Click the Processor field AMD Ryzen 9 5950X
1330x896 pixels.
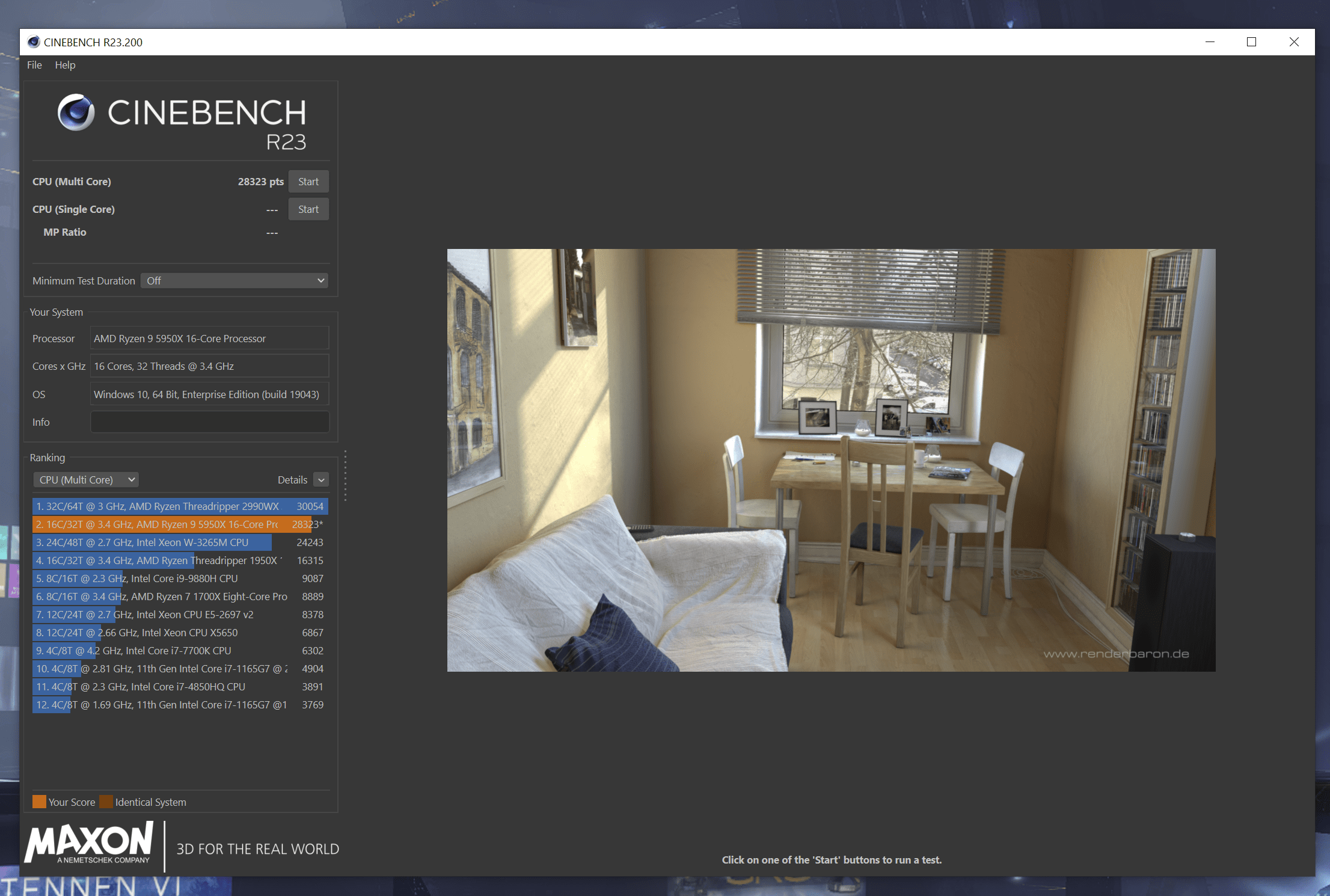pos(210,339)
